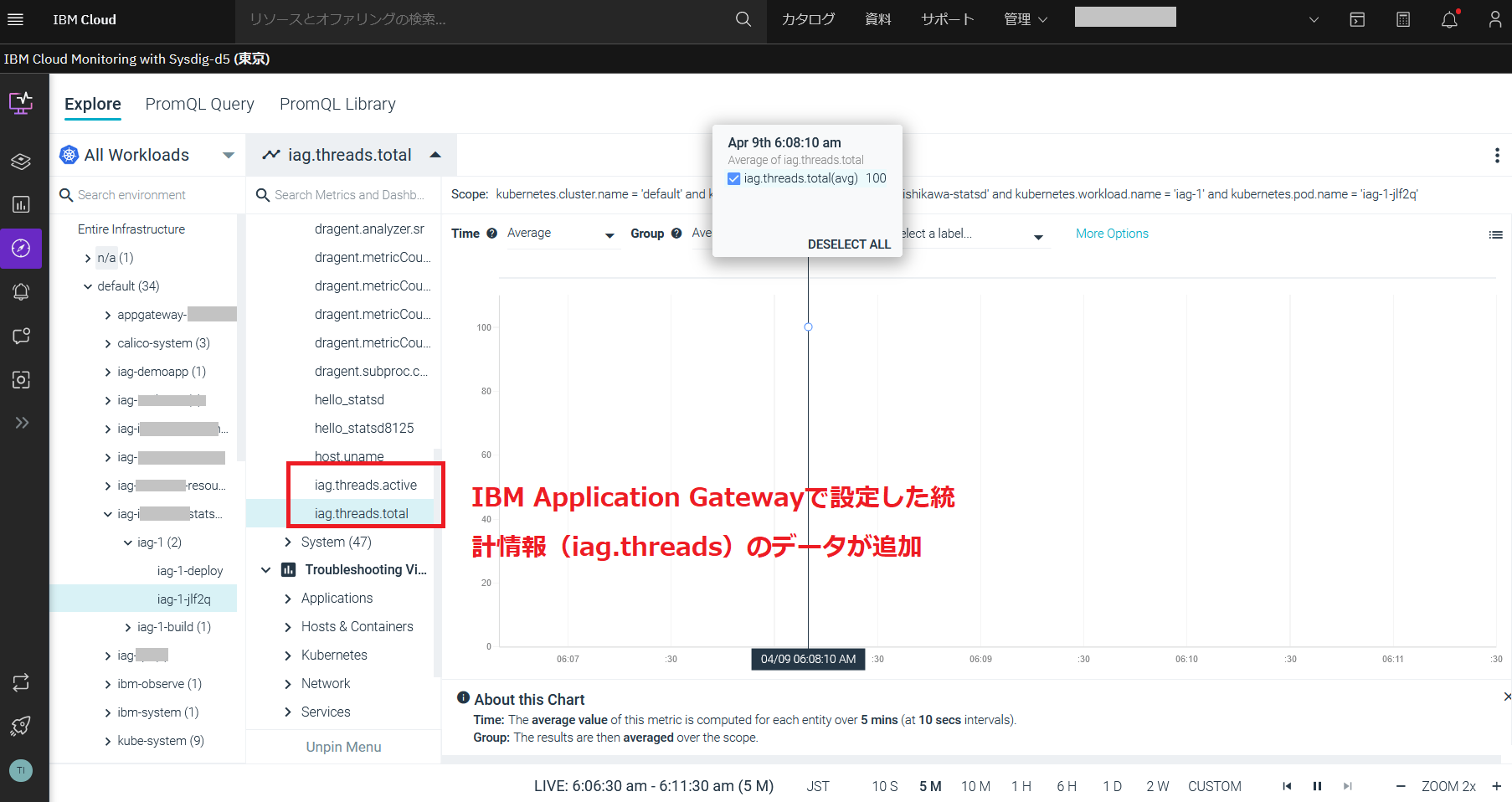Open the All Workloads grouping dropdown
This screenshot has height=802, width=1512.
point(147,155)
